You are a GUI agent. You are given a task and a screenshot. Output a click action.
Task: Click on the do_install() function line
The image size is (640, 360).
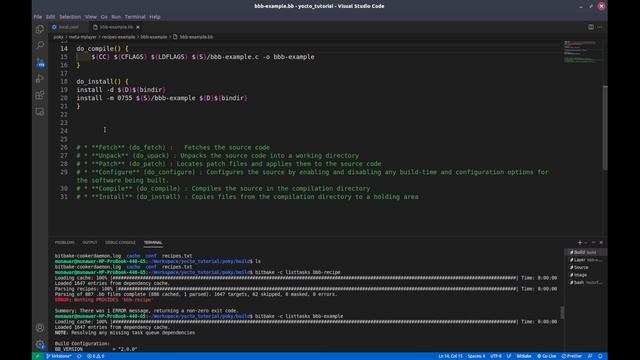point(102,82)
